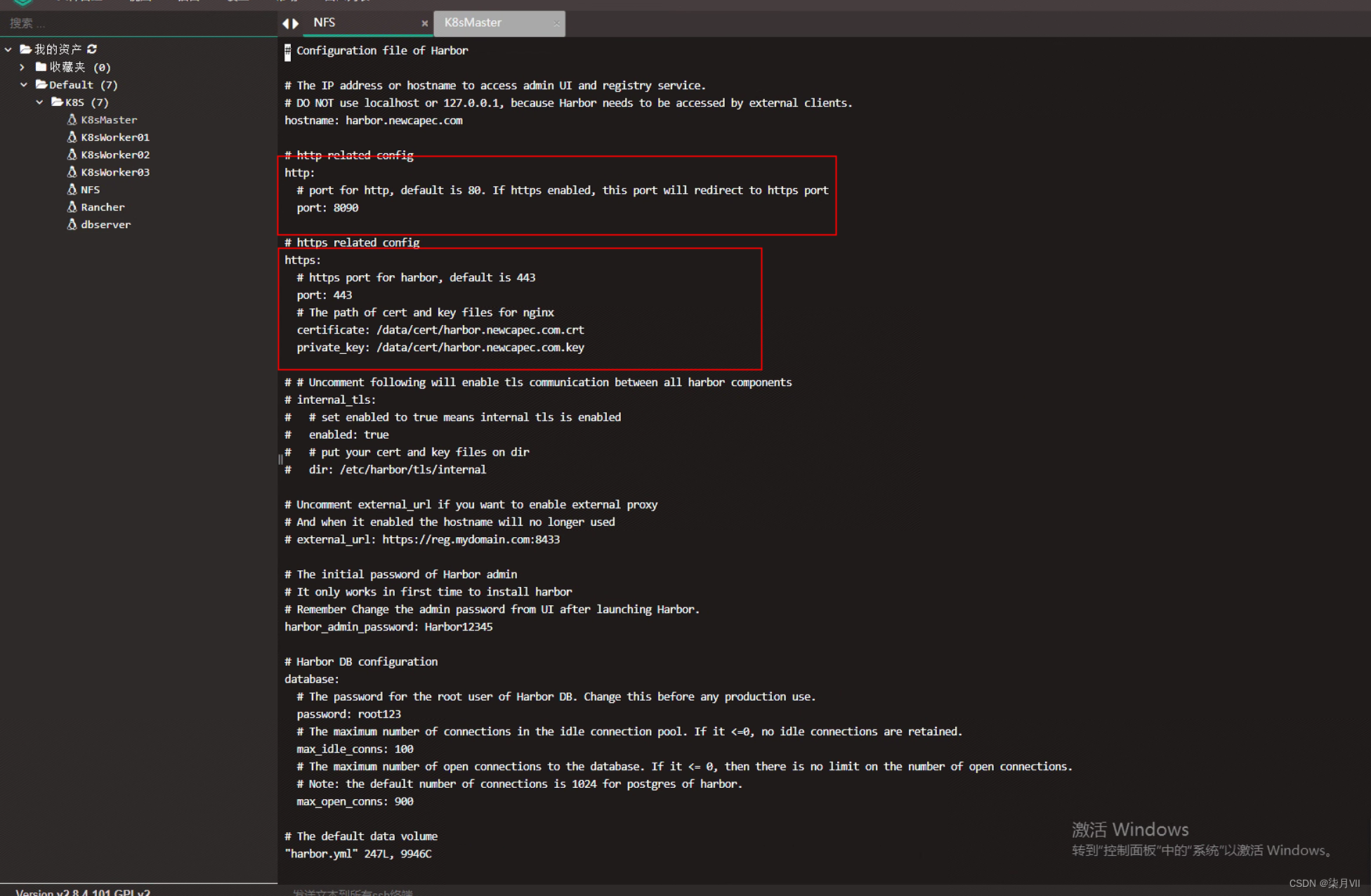Select the K8sWorker01 host
The height and width of the screenshot is (896, 1371).
click(115, 138)
